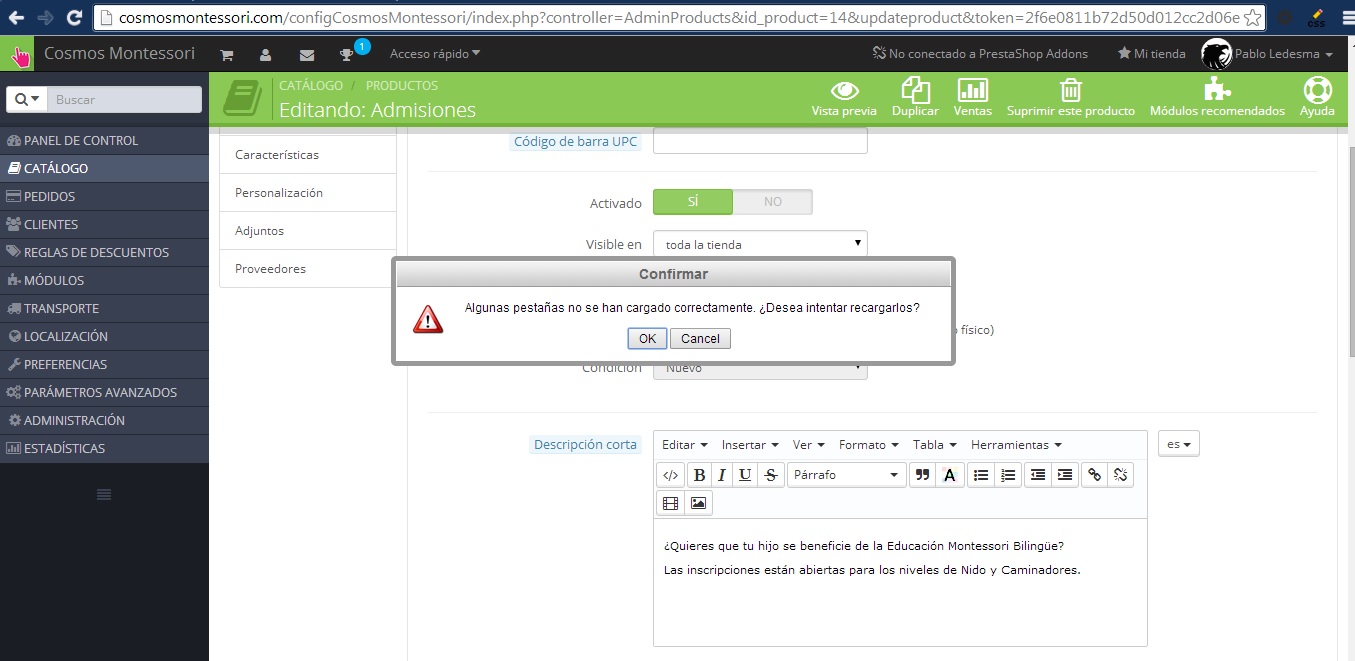Screen dimensions: 1355x661
Task: Open Administración in the sidebar
Action: (x=104, y=421)
